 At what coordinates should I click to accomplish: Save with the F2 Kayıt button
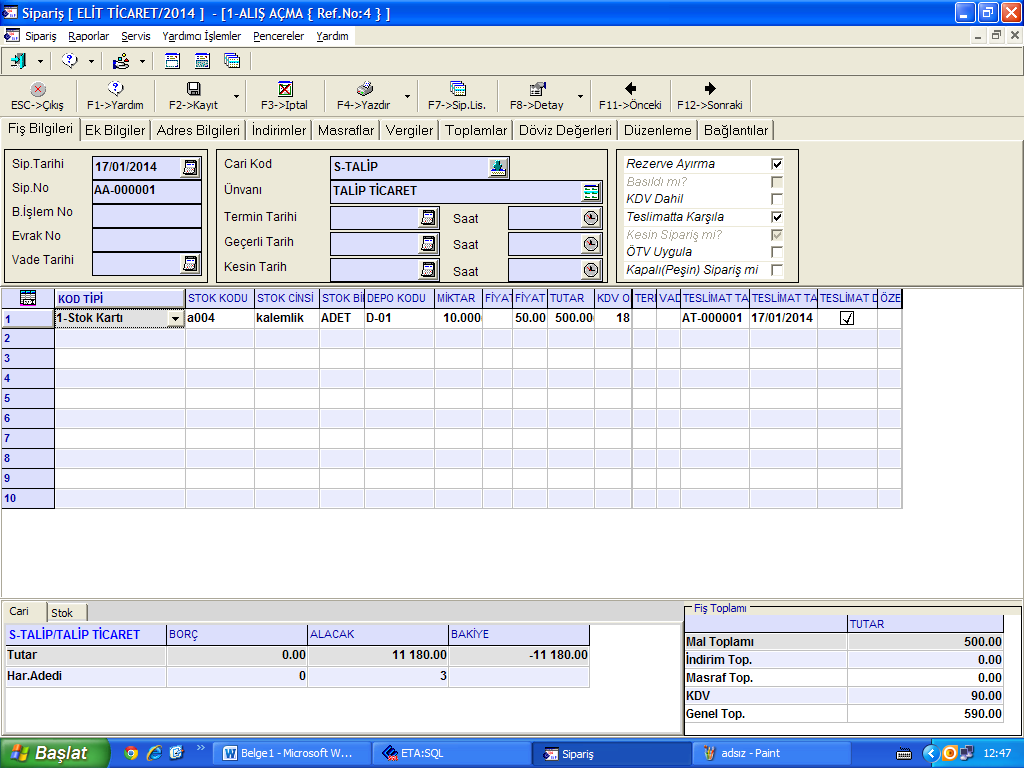(193, 96)
